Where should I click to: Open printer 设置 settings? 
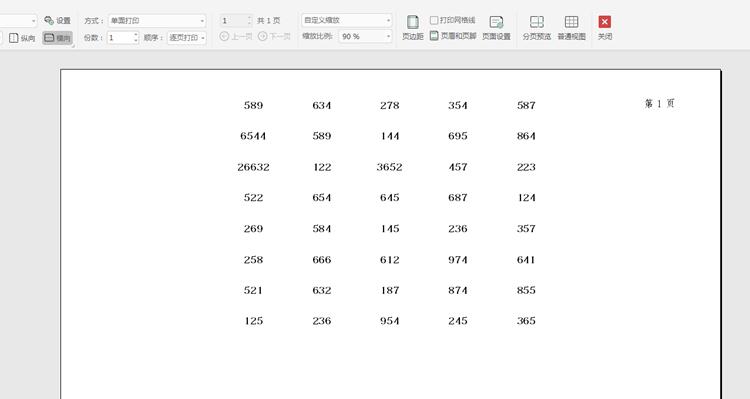57,21
